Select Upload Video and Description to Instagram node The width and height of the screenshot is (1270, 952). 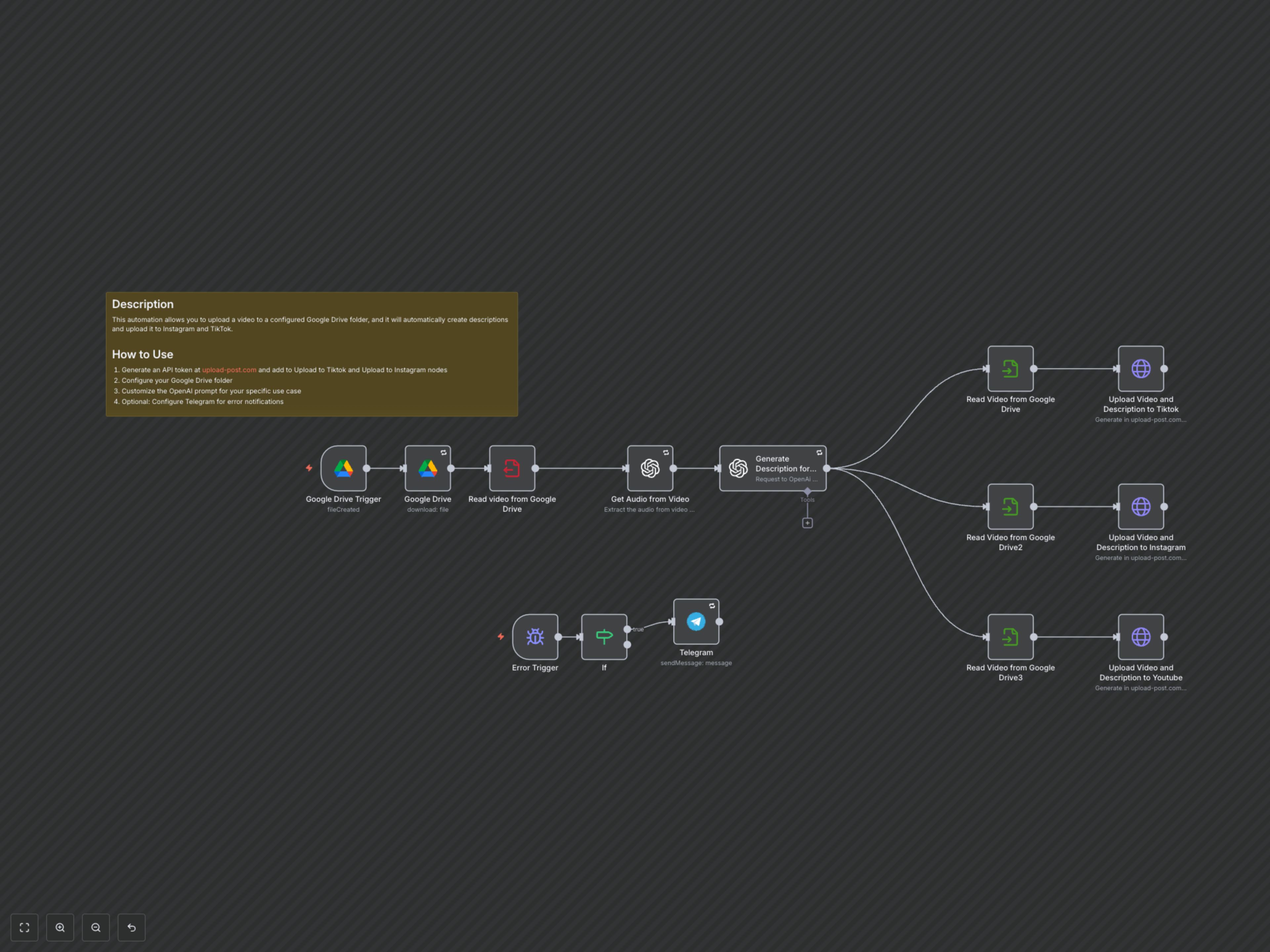tap(1141, 507)
